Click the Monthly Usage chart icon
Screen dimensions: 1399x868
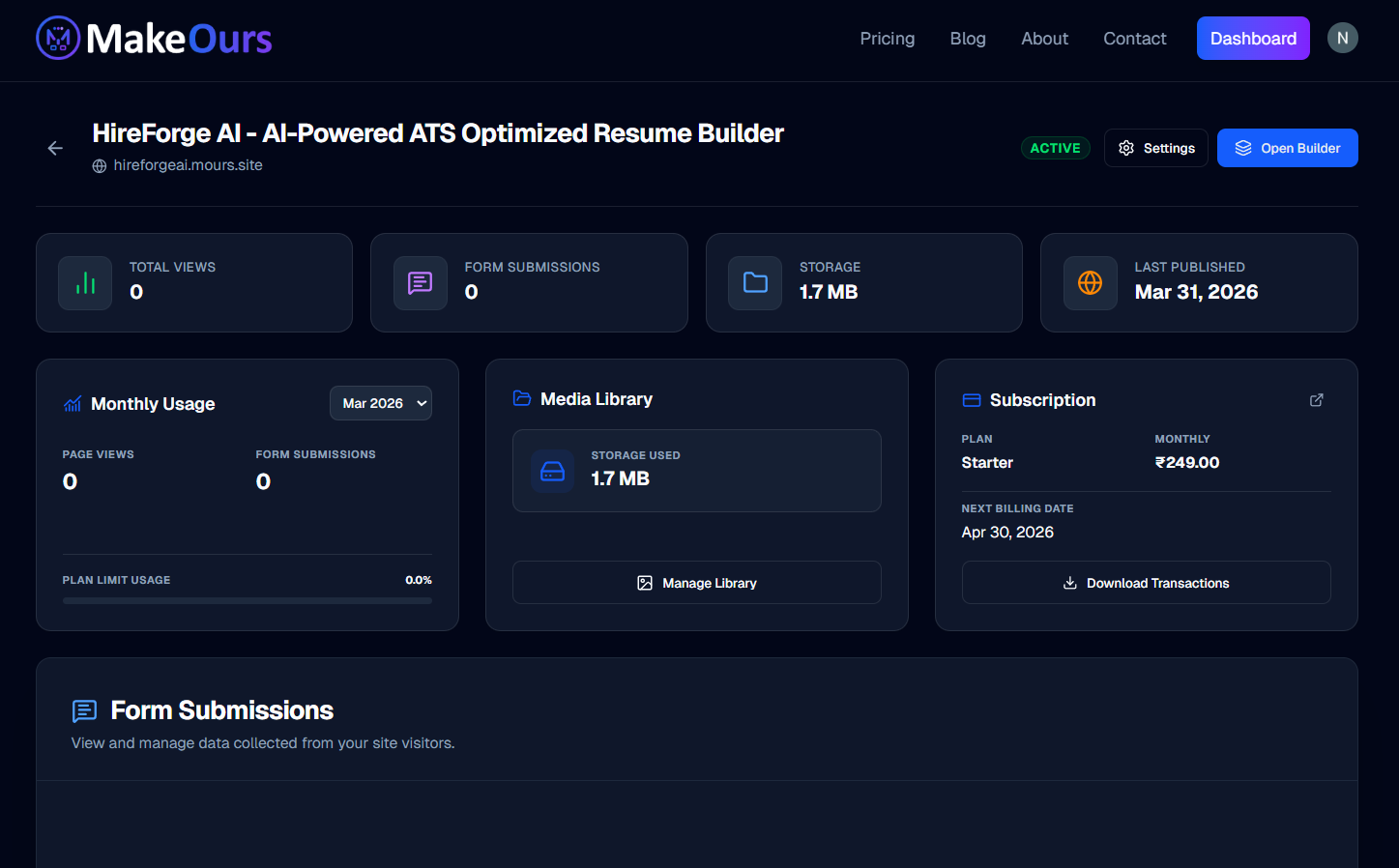[72, 403]
